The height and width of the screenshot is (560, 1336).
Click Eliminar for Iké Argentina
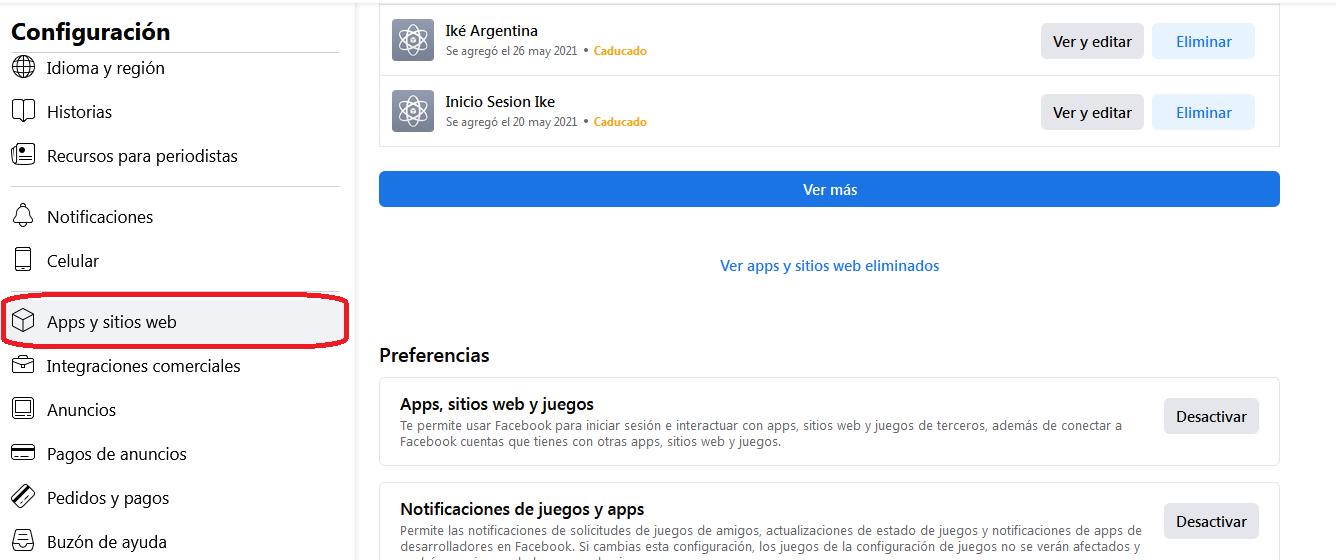[x=1203, y=42]
